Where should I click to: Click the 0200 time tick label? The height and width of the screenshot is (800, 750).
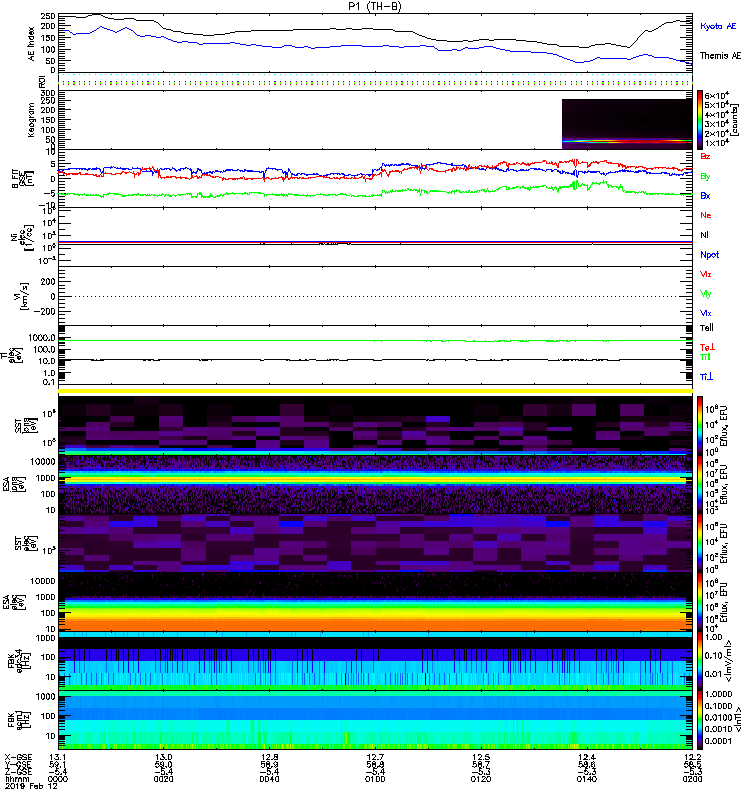pos(692,779)
